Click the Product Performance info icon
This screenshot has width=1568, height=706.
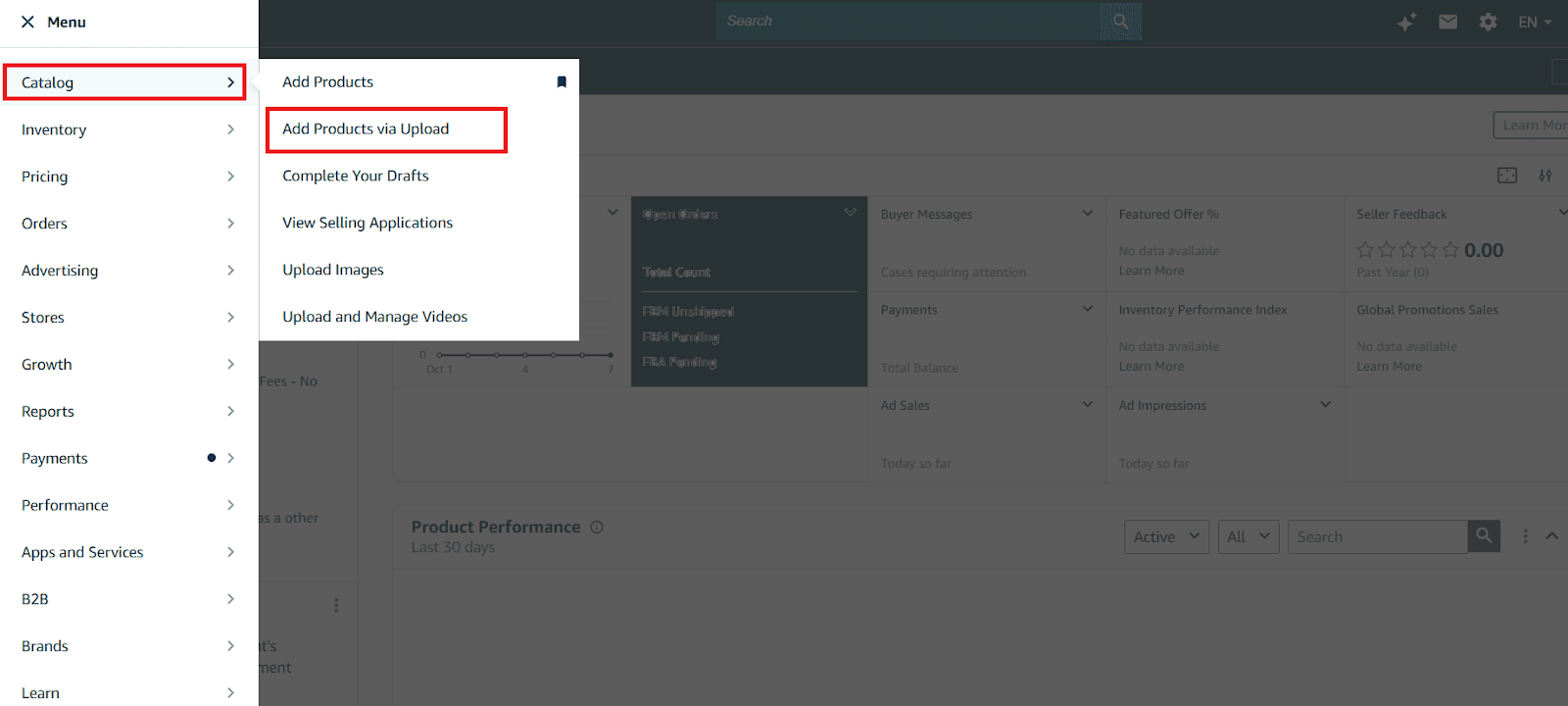pyautogui.click(x=597, y=527)
